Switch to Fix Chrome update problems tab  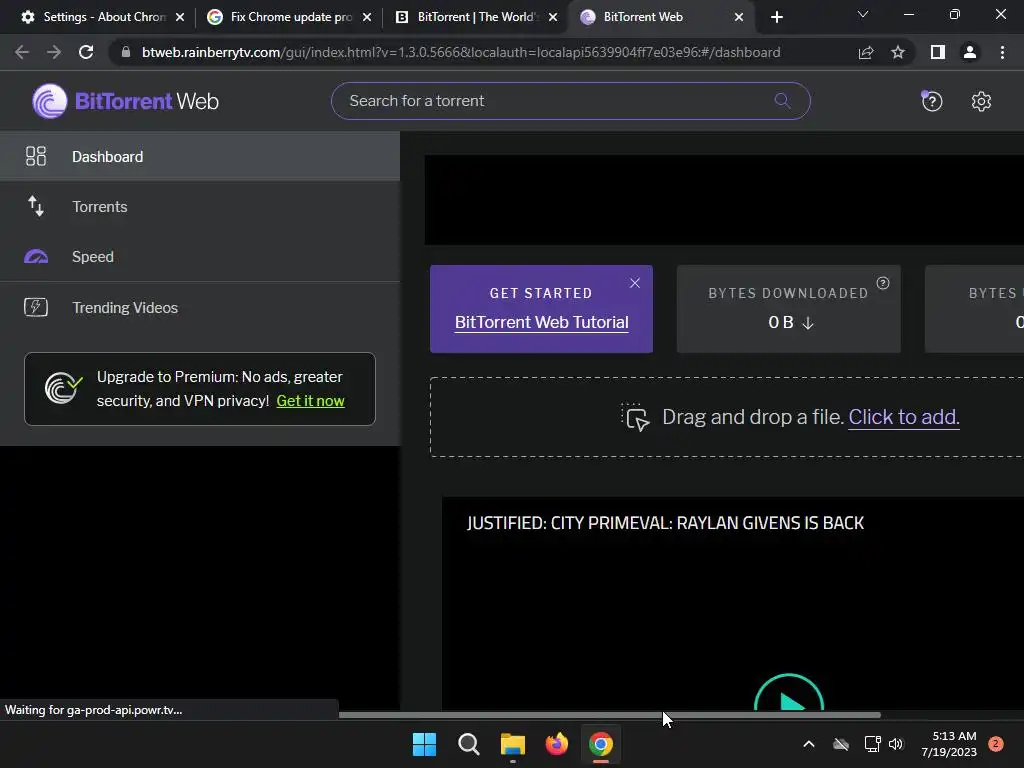click(289, 17)
